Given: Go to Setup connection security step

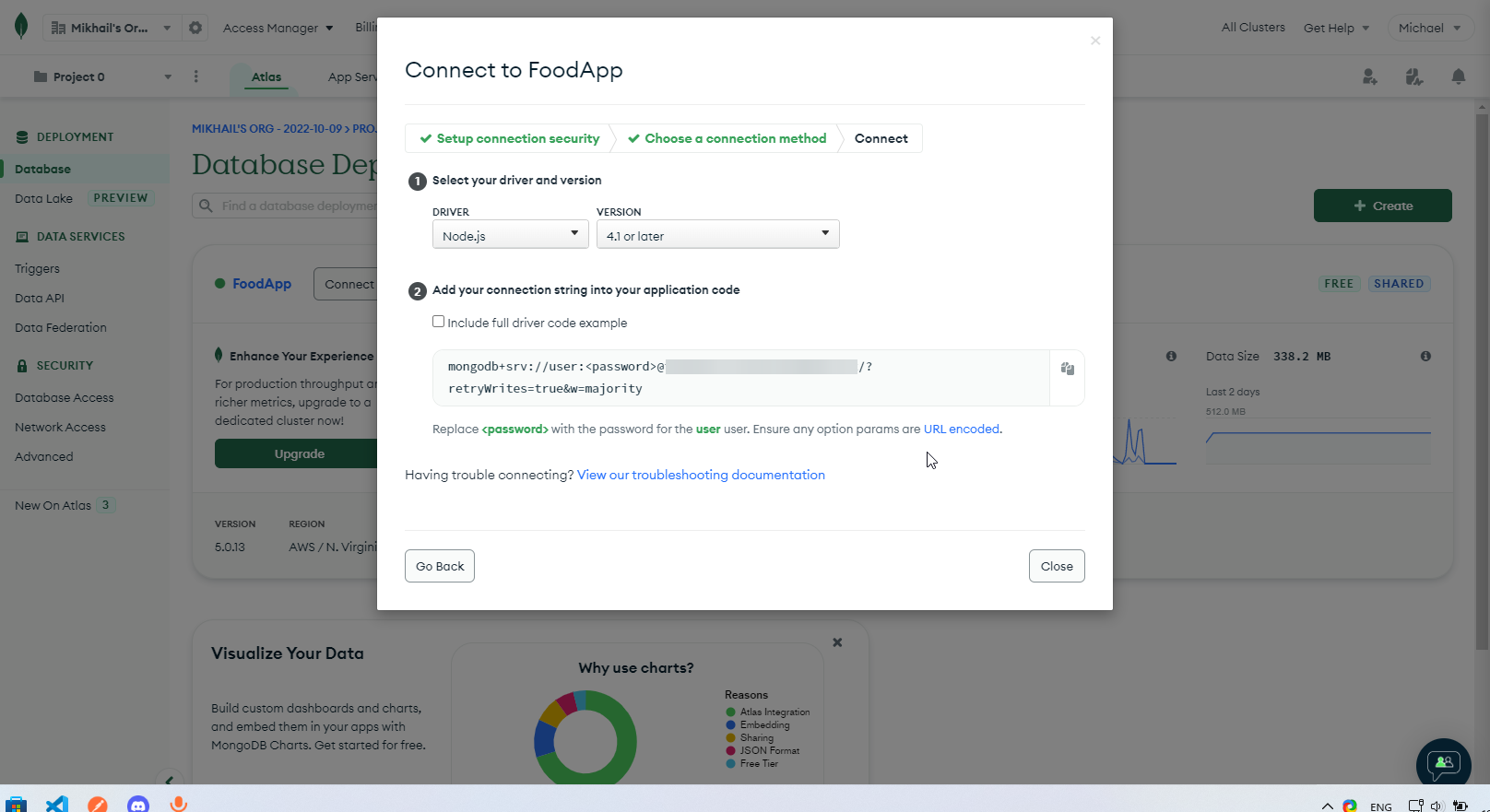Looking at the screenshot, I should coord(509,138).
